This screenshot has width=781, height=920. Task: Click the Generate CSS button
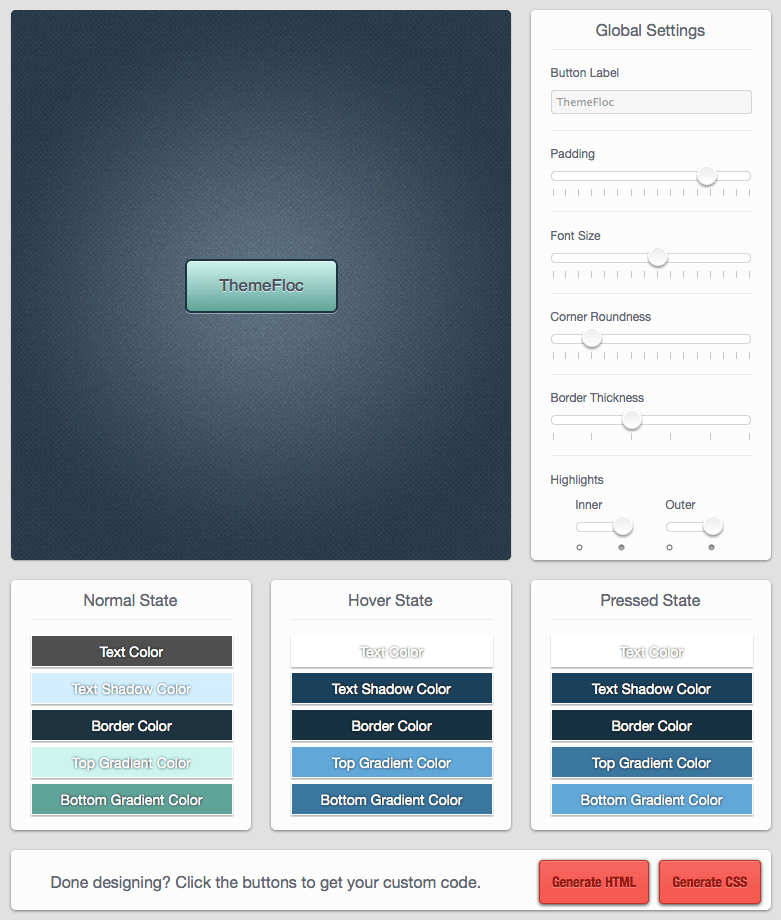pyautogui.click(x=710, y=882)
